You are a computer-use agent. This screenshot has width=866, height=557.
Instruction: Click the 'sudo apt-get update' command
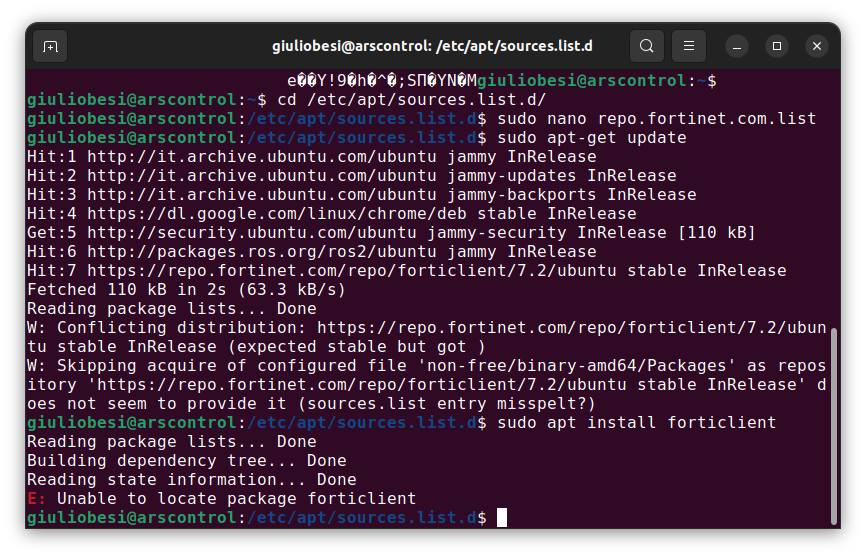coord(592,137)
